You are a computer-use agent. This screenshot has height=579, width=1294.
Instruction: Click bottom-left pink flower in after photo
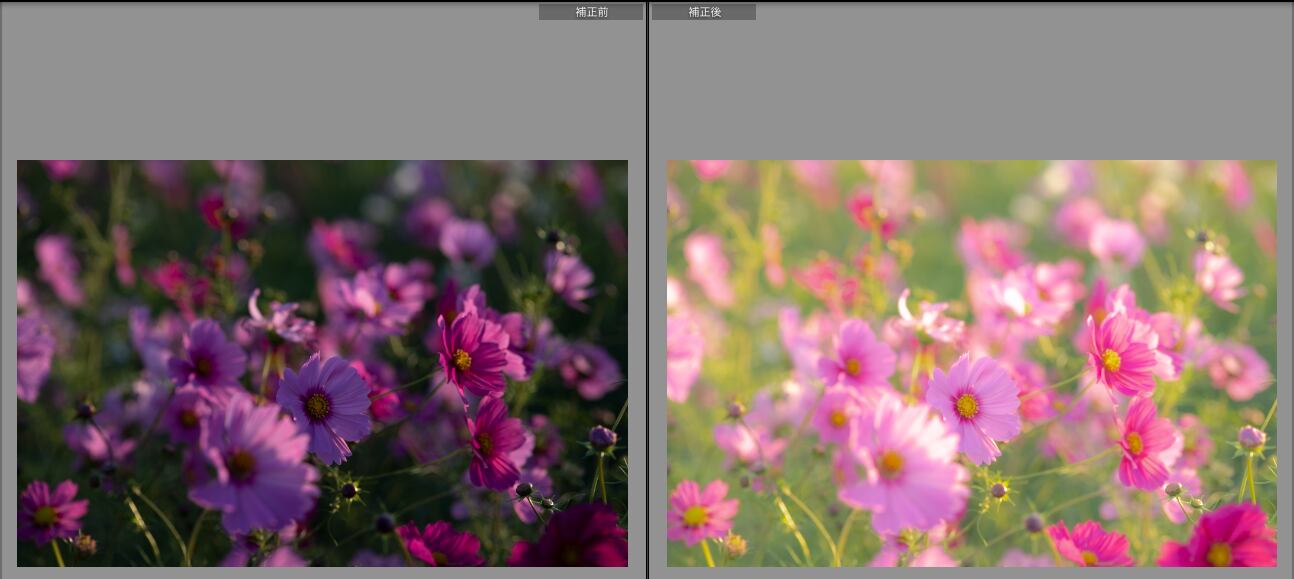coord(698,513)
